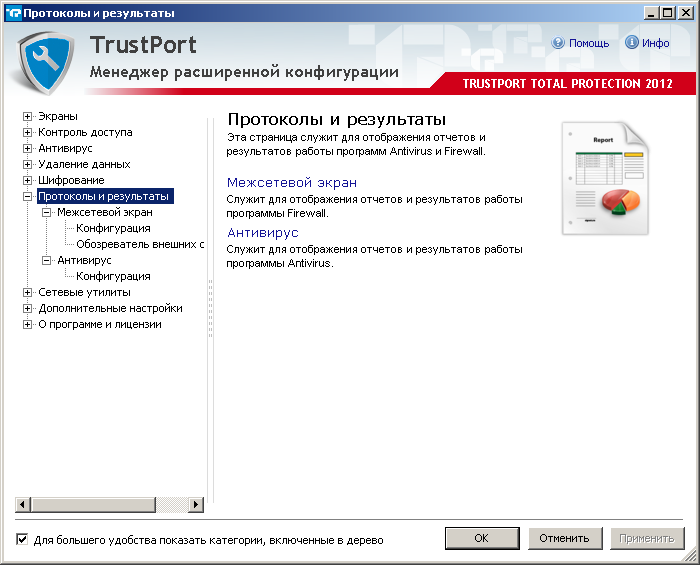The height and width of the screenshot is (565, 700).
Task: Collapse the nested Антивирус subnode
Action: click(46, 260)
